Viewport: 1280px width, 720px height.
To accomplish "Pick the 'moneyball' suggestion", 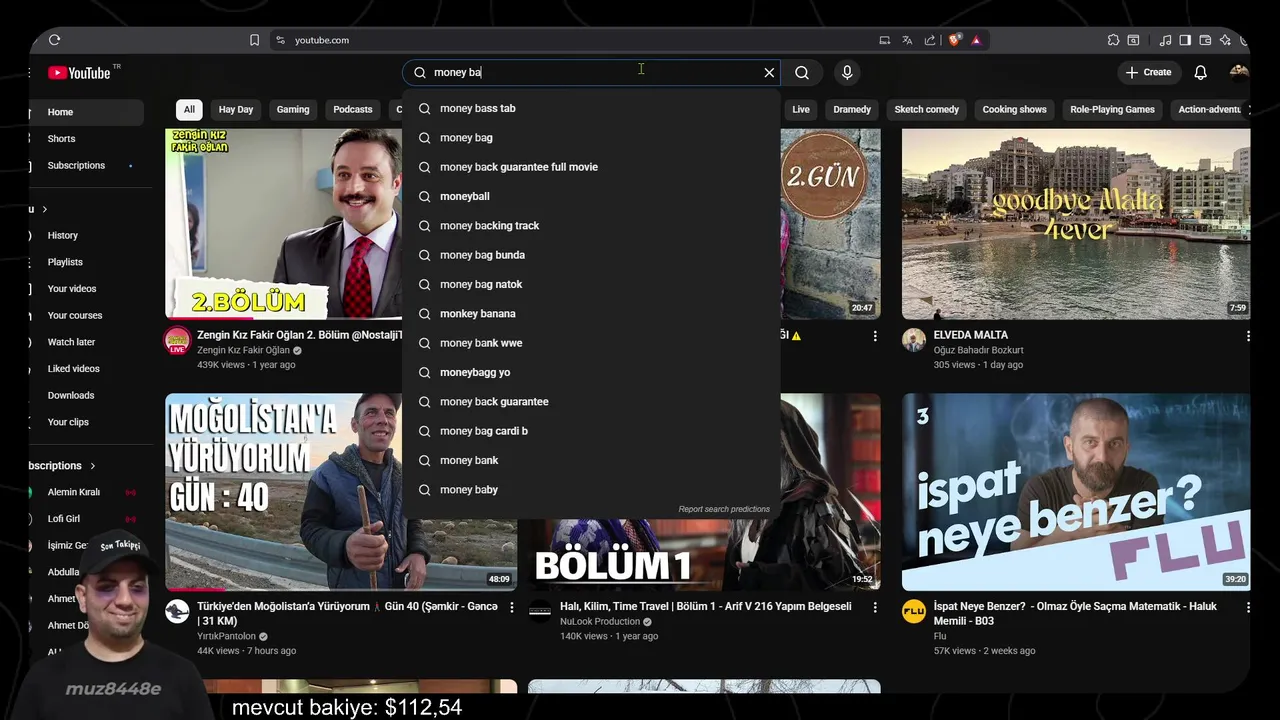I will click(x=591, y=196).
